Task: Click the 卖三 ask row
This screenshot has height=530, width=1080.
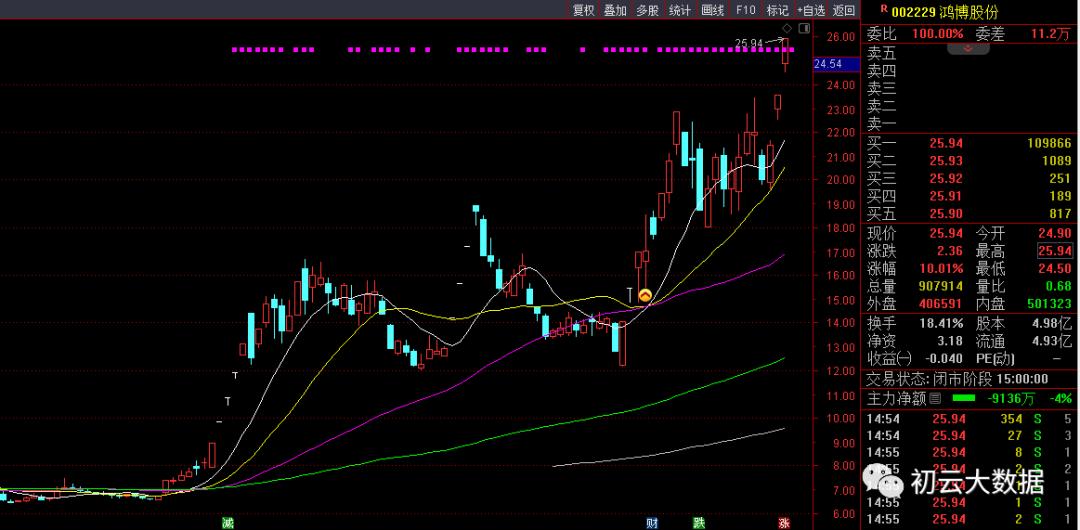Action: [x=970, y=88]
